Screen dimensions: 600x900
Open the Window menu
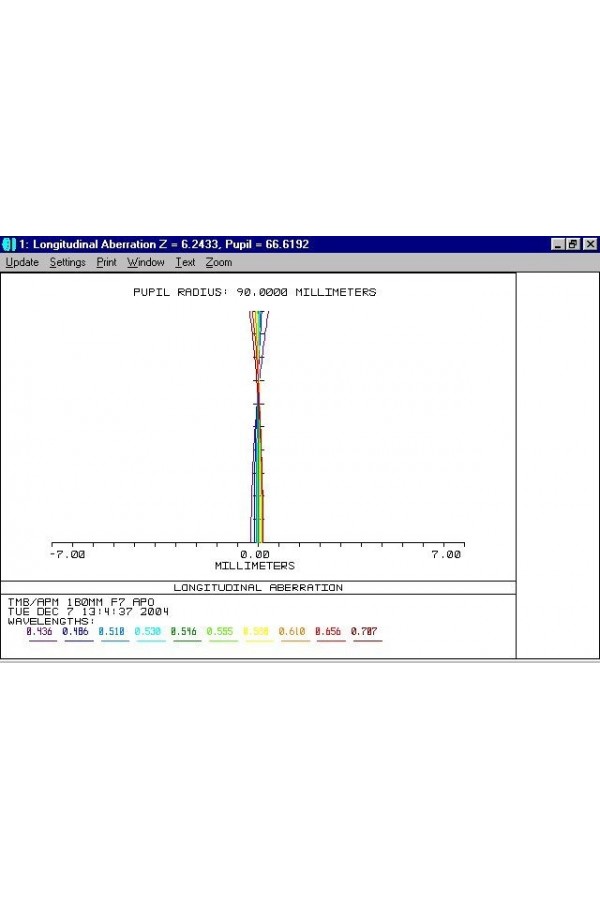coord(146,263)
